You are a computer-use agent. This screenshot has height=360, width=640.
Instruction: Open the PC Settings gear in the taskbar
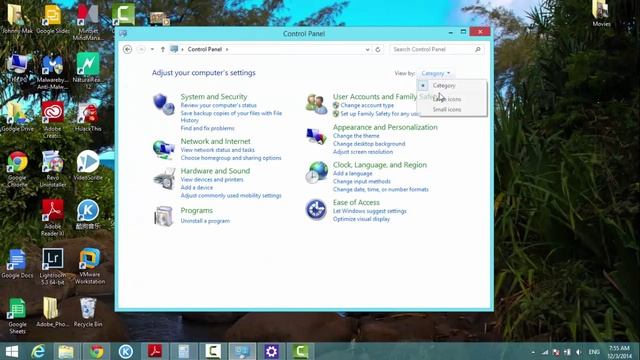pos(271,351)
